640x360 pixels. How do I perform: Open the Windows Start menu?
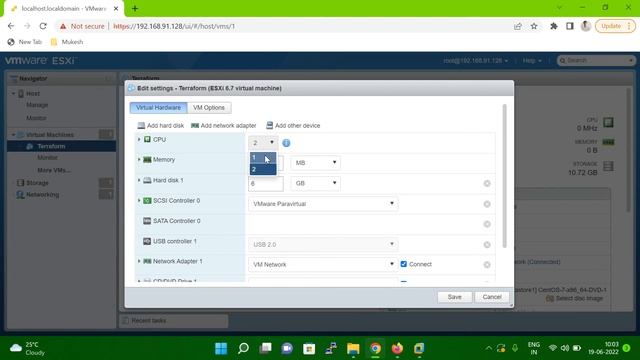[x=221, y=349]
